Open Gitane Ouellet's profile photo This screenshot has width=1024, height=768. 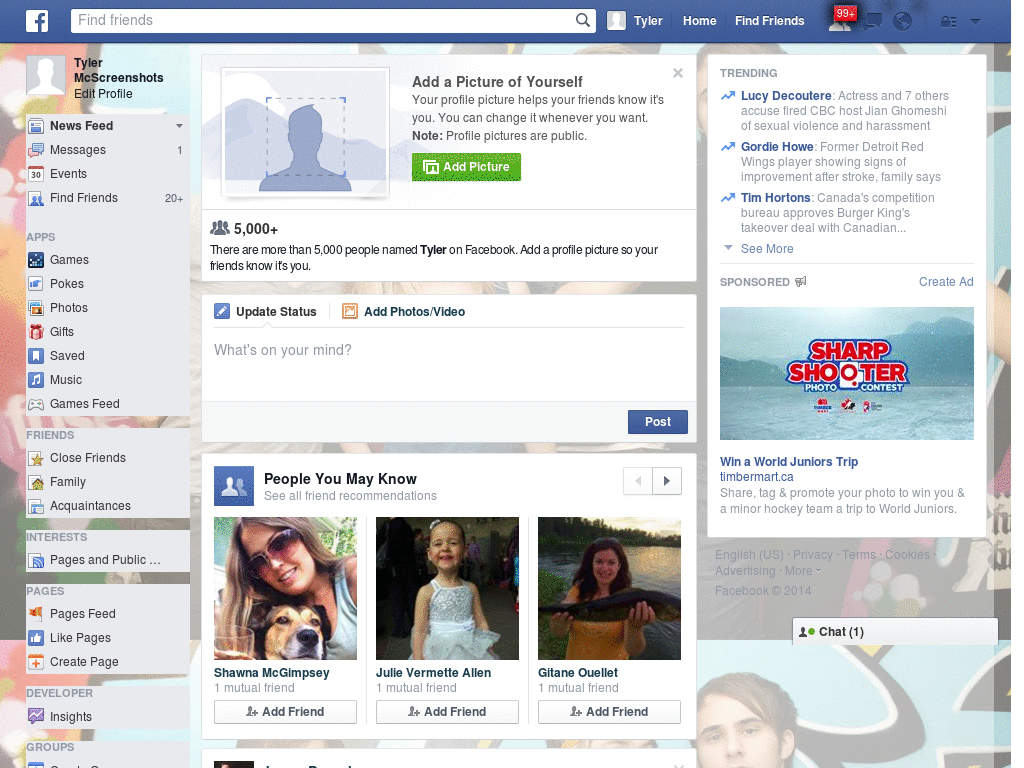(x=609, y=588)
